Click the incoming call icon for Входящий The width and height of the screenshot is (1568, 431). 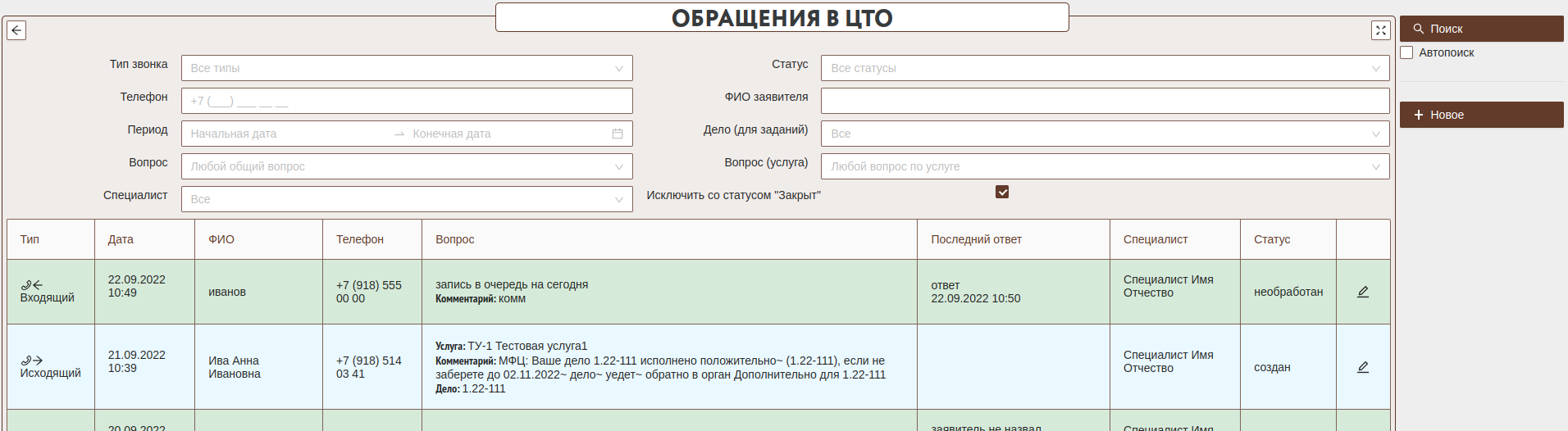(x=32, y=284)
